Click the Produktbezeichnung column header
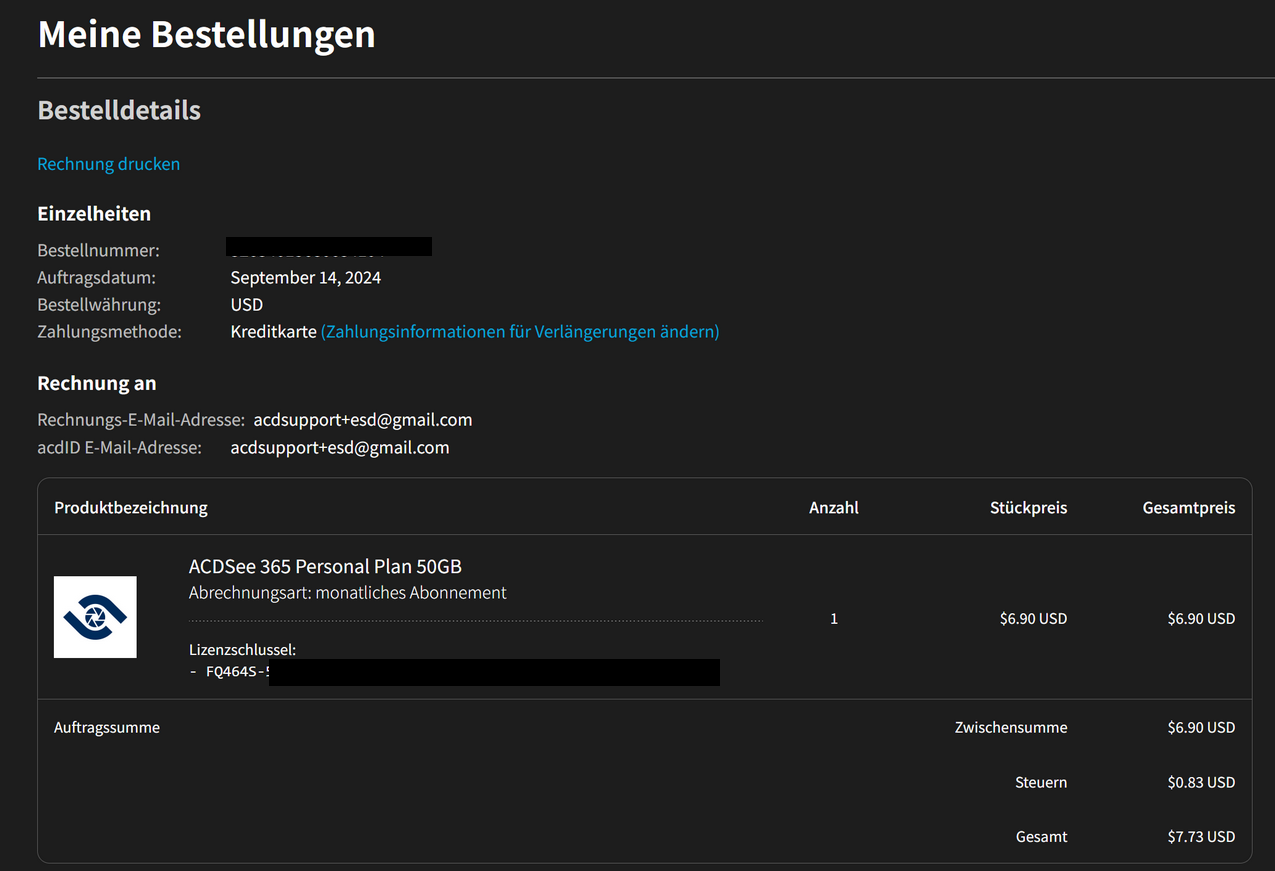The height and width of the screenshot is (871, 1275). (x=131, y=507)
